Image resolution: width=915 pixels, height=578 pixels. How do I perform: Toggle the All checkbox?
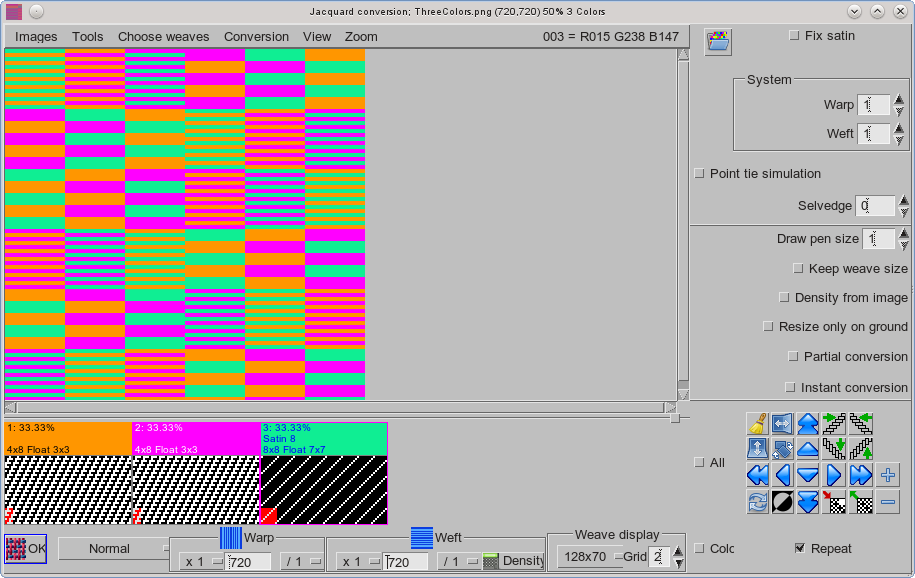(699, 462)
